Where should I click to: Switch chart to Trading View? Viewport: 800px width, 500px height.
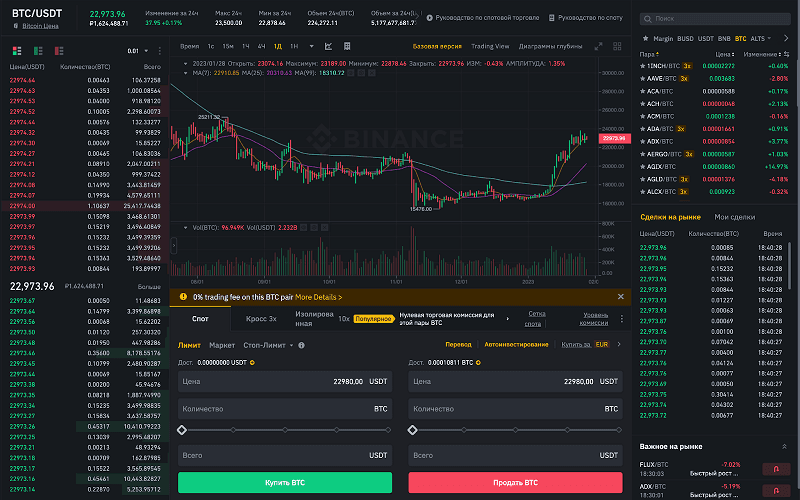coord(490,46)
